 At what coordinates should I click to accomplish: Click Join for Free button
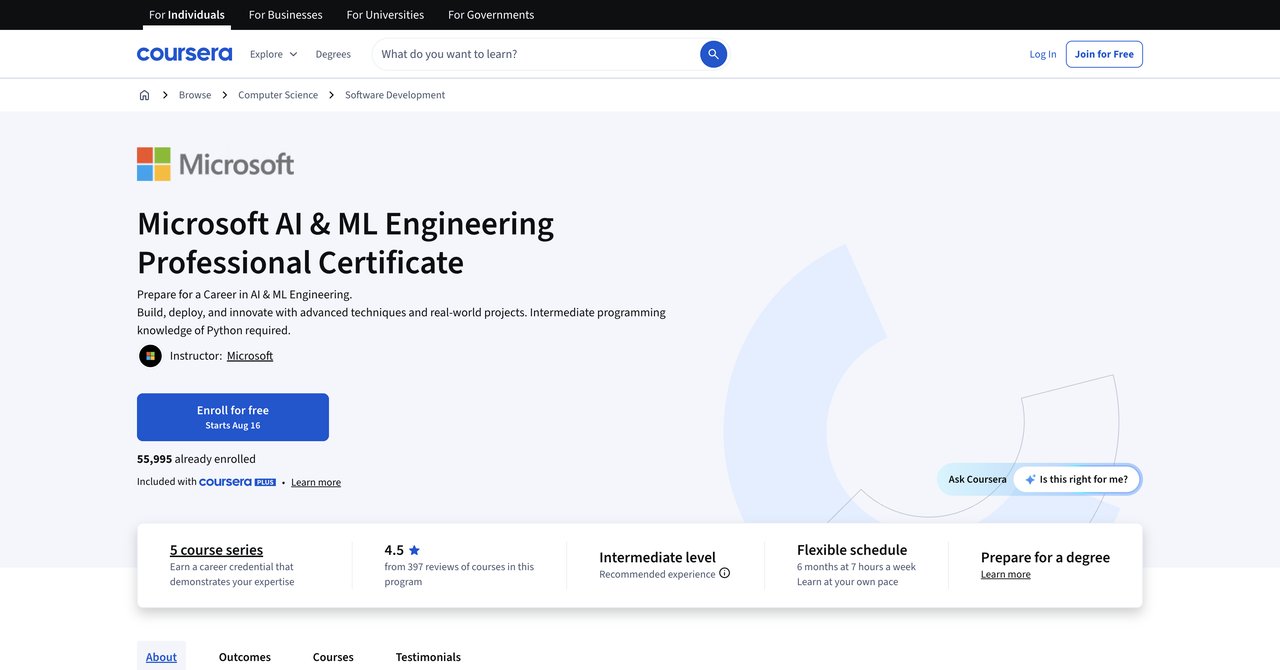[x=1104, y=54]
